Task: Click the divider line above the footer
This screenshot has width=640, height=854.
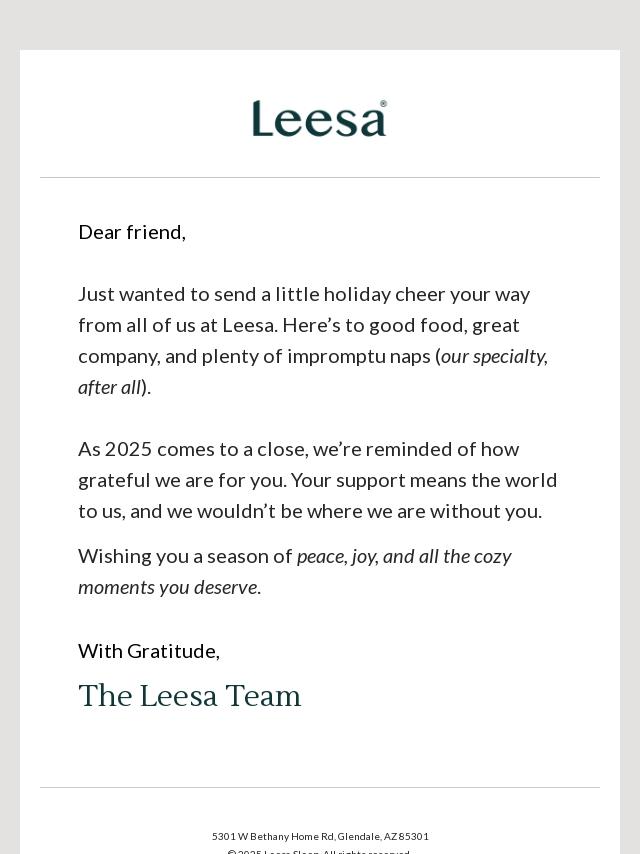Action: tap(320, 788)
